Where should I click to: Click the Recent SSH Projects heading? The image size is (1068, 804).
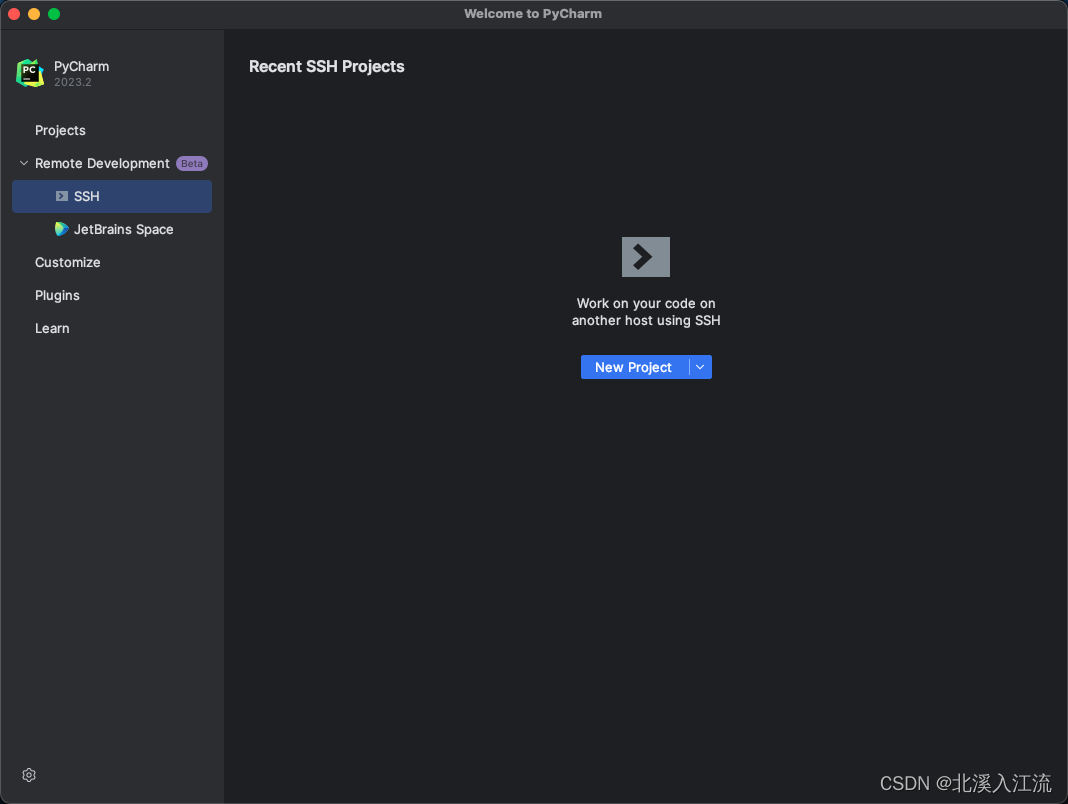tap(326, 66)
